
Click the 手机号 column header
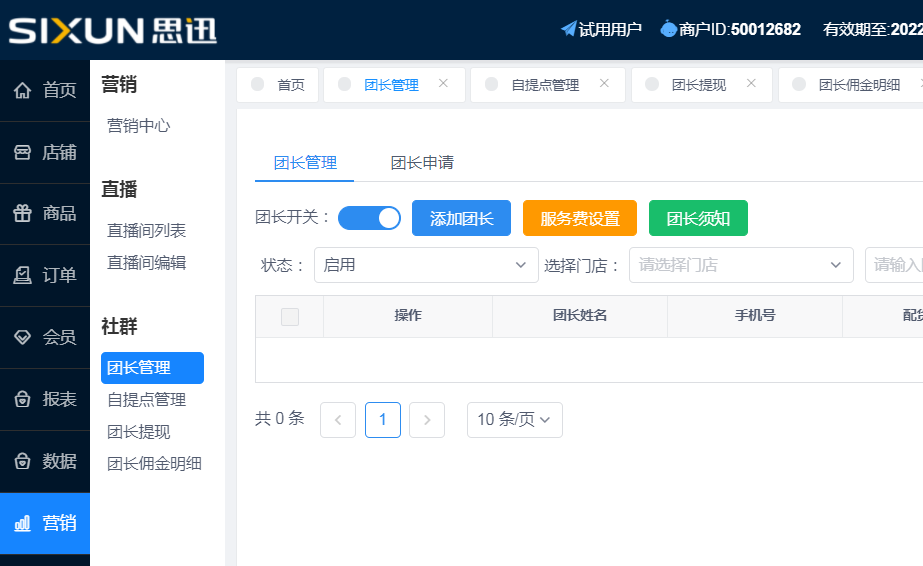[755, 315]
